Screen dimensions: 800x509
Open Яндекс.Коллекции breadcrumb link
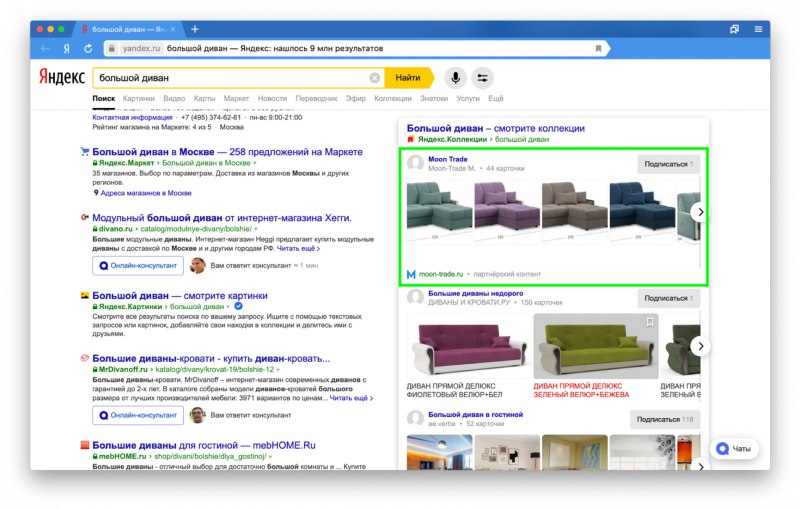coord(453,139)
